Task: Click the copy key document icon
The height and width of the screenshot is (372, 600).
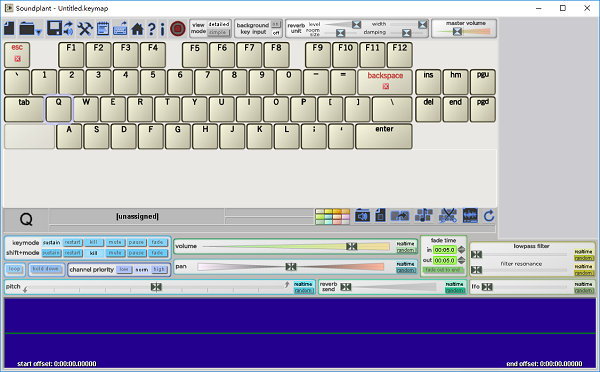Action: click(380, 216)
